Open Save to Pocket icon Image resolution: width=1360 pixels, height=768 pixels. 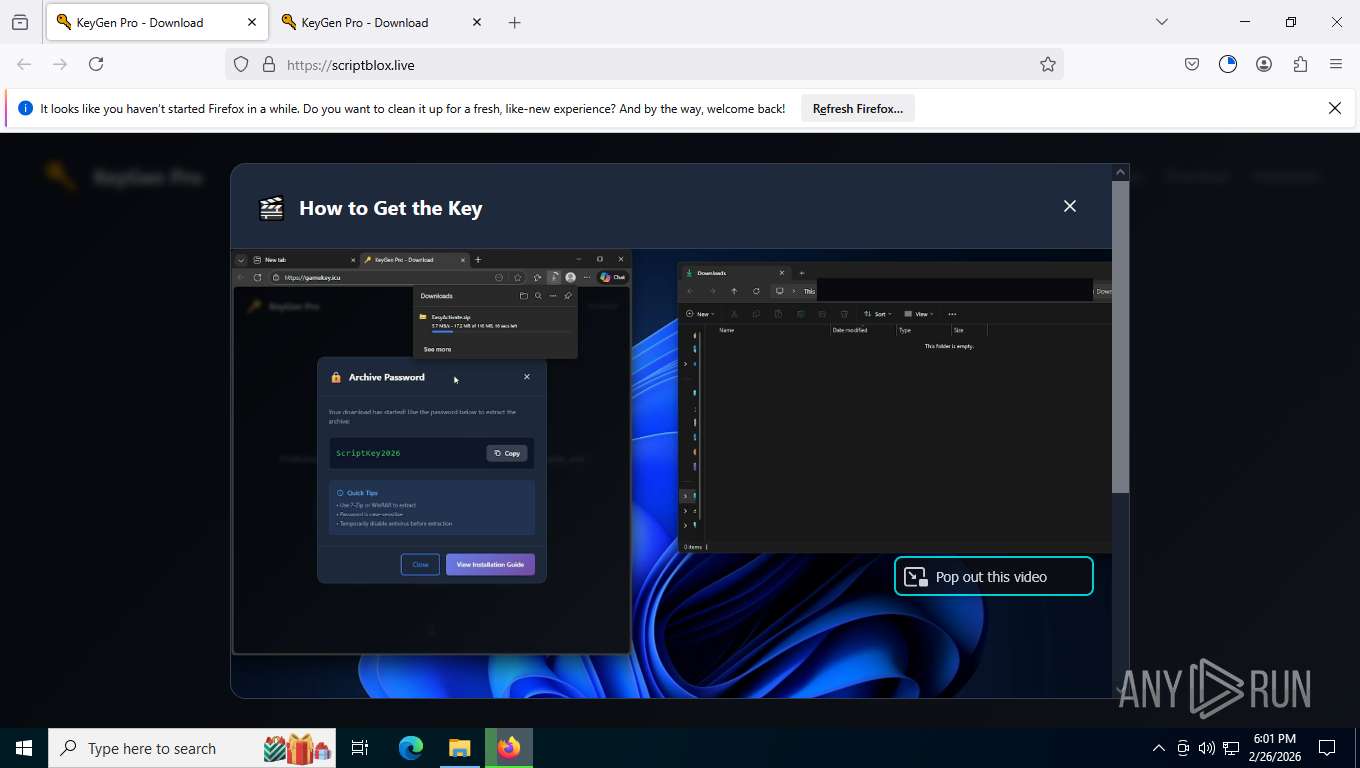point(1192,64)
